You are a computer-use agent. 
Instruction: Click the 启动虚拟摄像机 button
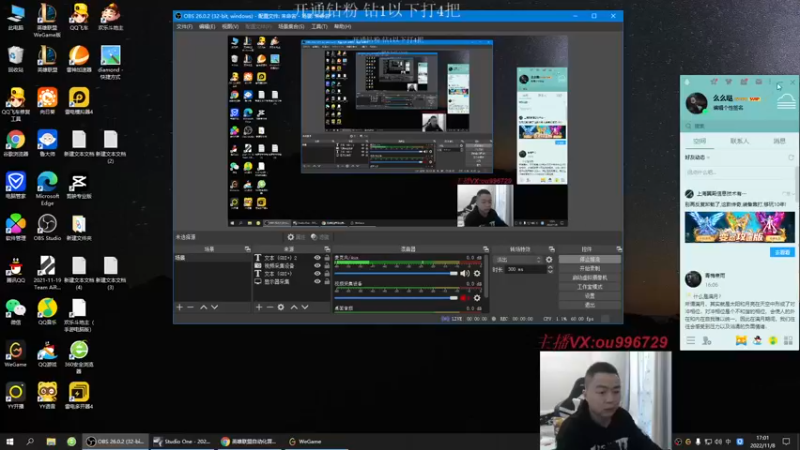point(590,278)
